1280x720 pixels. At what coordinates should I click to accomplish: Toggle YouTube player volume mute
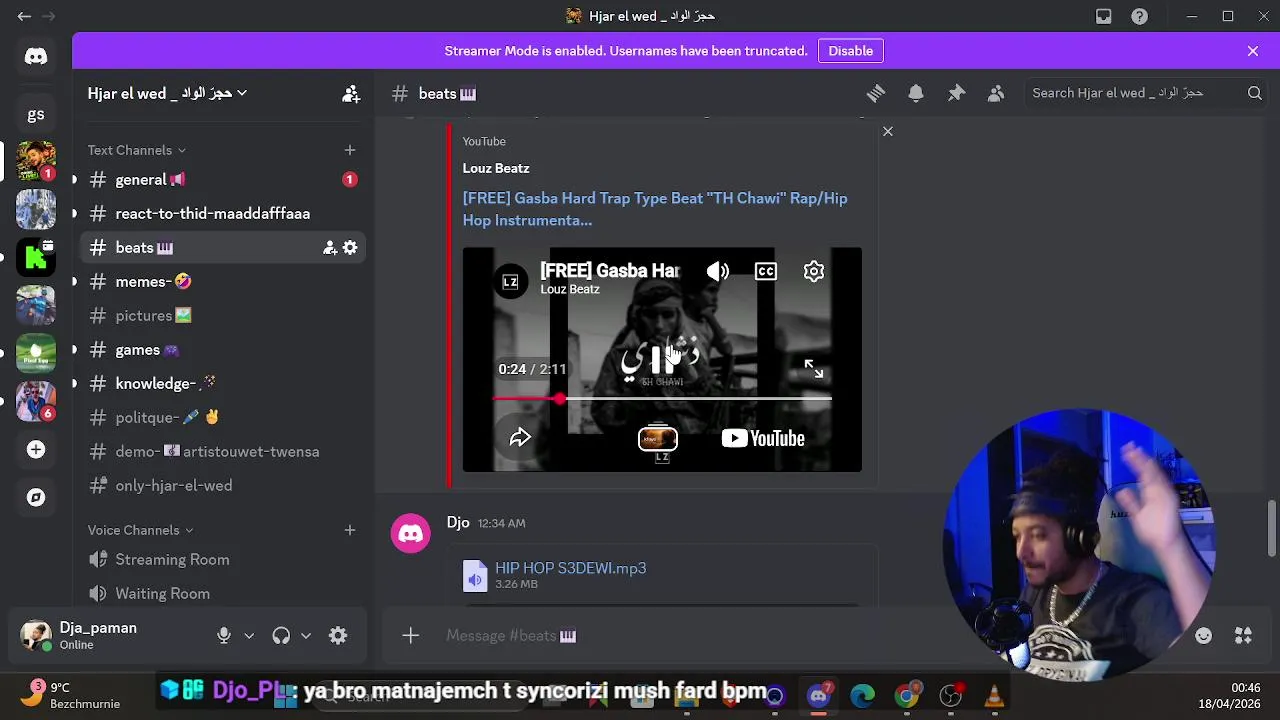coord(717,271)
